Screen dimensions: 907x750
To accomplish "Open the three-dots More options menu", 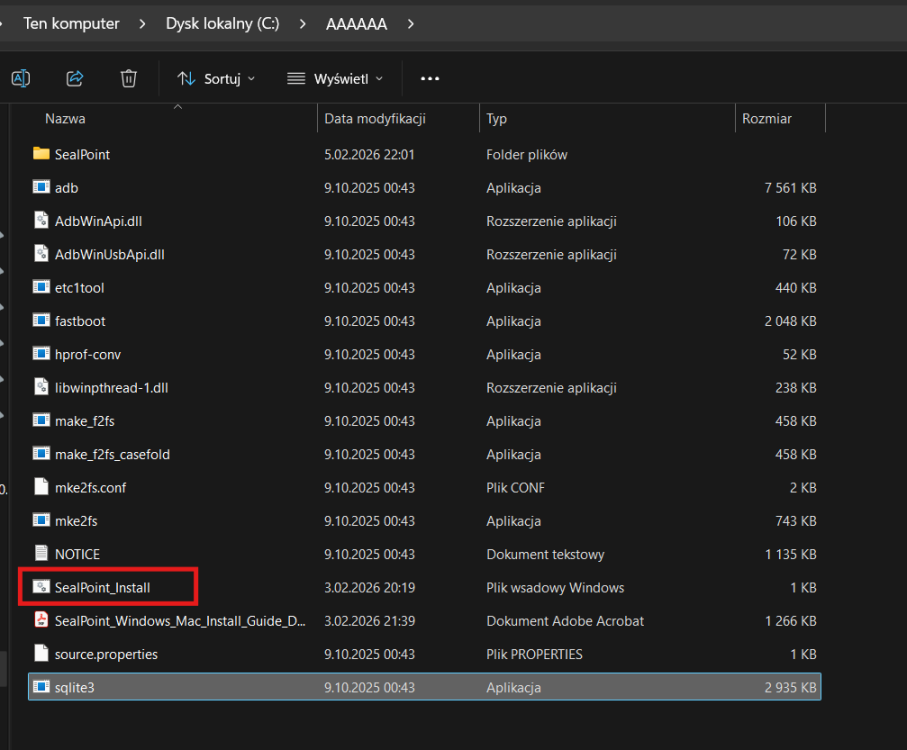I will pos(430,78).
